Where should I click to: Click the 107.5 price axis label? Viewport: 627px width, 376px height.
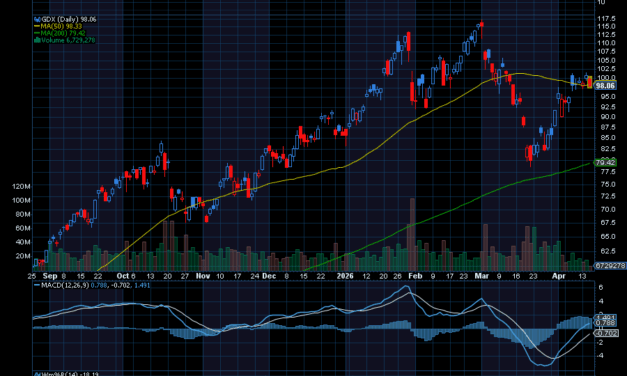pyautogui.click(x=606, y=52)
